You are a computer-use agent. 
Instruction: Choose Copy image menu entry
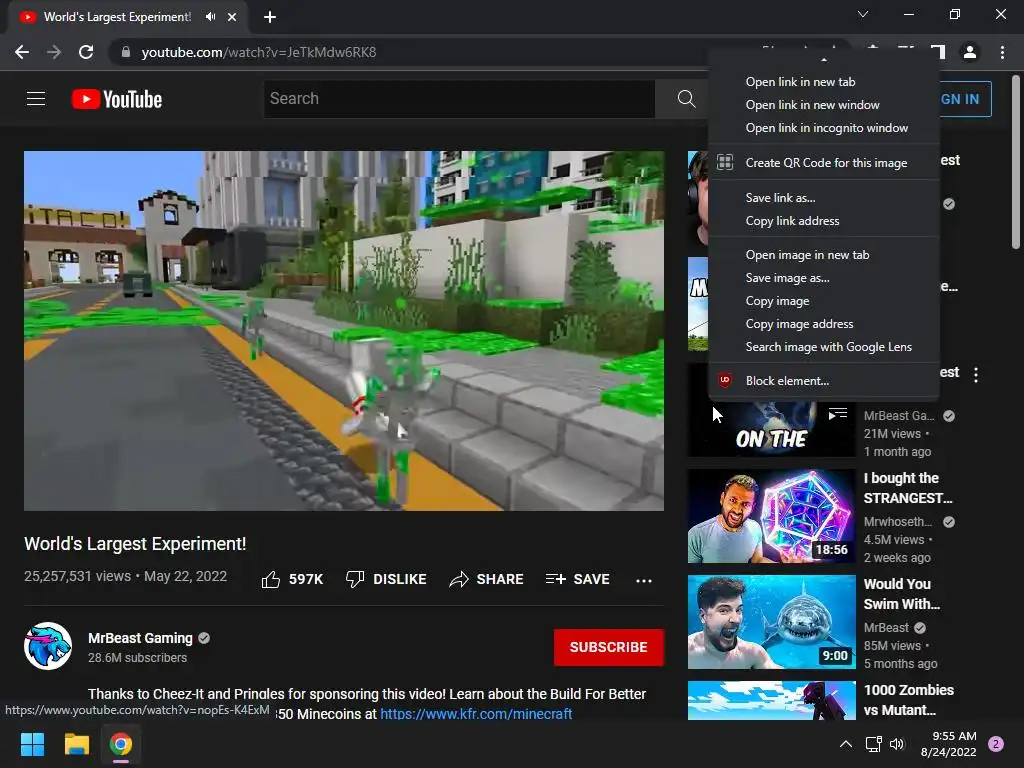click(x=824, y=300)
